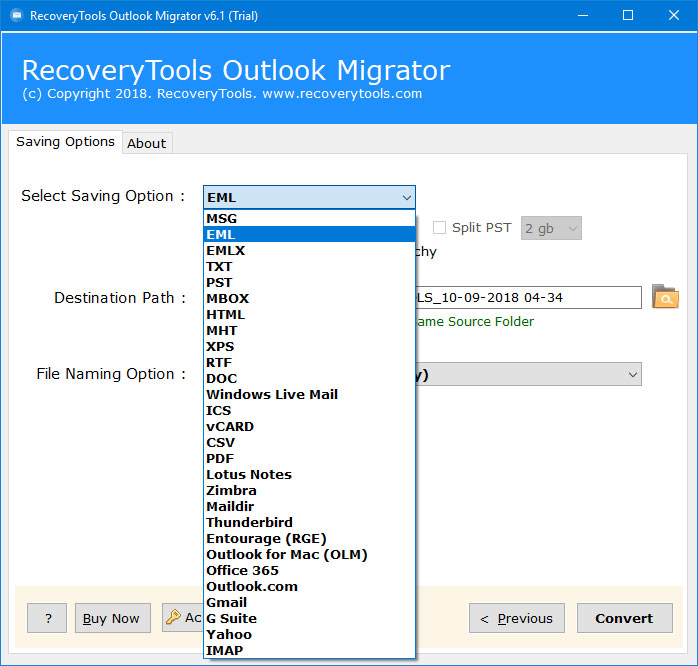698x666 pixels.
Task: Open help with the ? button
Action: point(46,618)
